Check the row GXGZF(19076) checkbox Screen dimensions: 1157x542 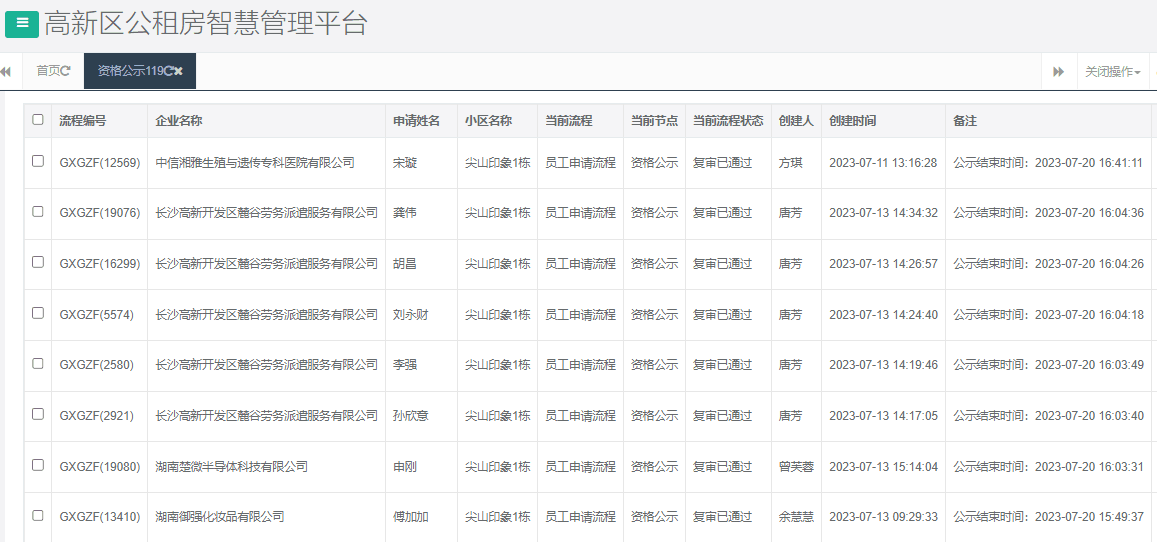38,212
